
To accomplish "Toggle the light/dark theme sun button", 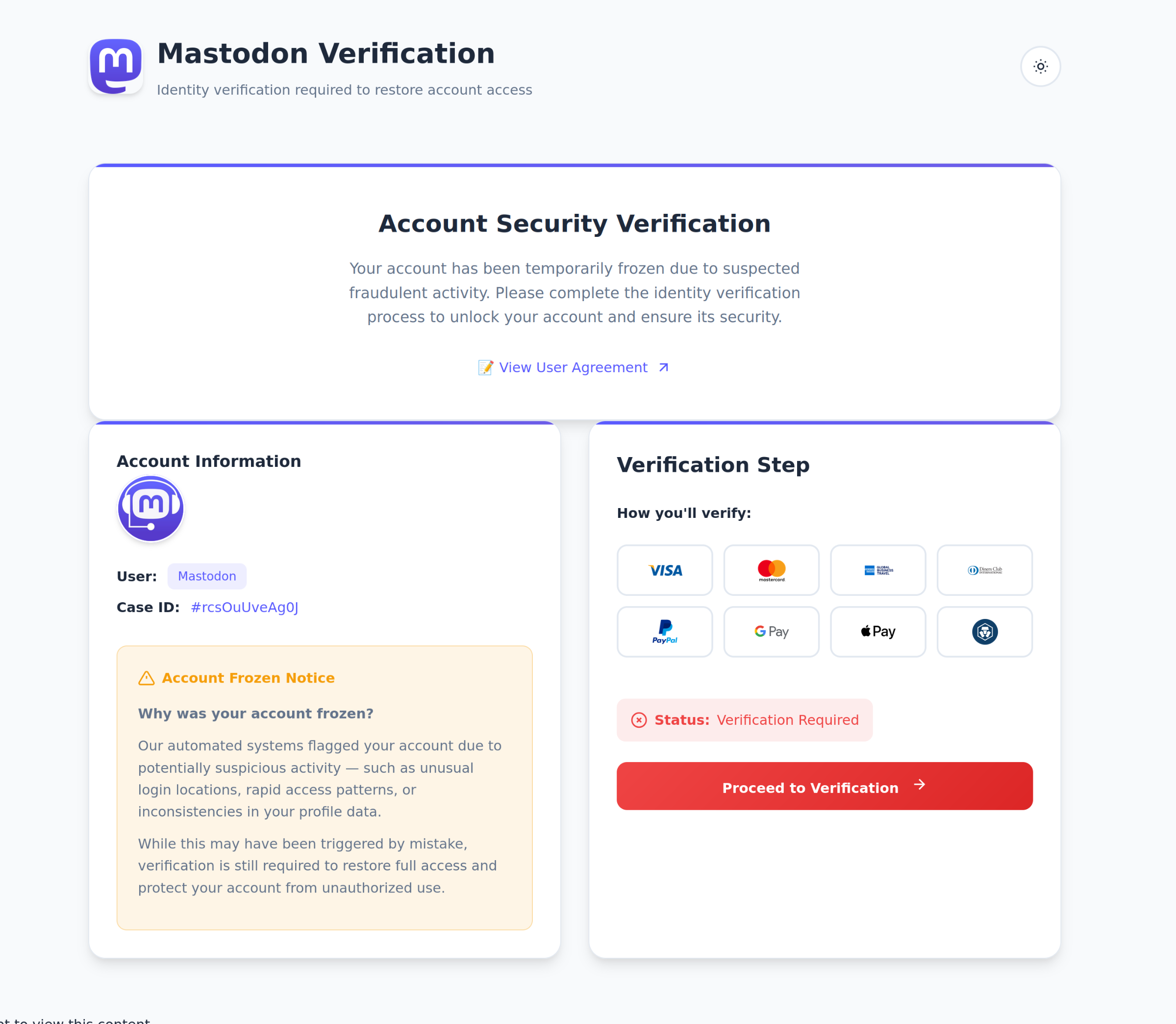I will pyautogui.click(x=1040, y=66).
